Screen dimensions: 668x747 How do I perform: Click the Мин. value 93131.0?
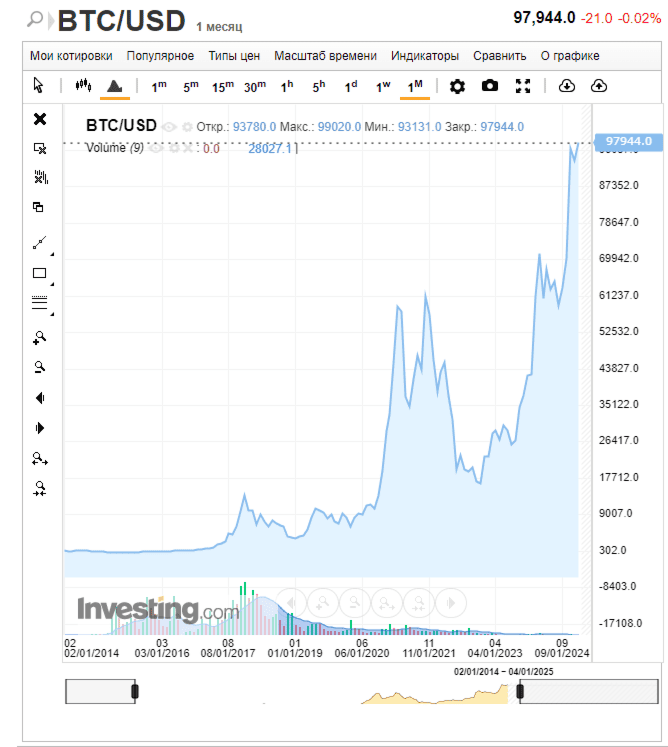(419, 127)
